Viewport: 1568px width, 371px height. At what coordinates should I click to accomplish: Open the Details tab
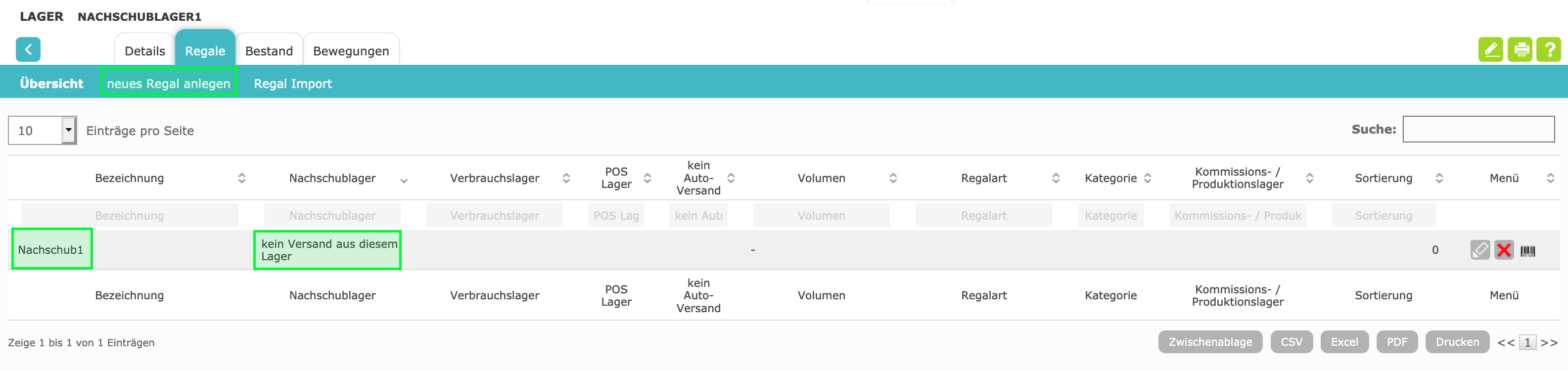[x=144, y=51]
